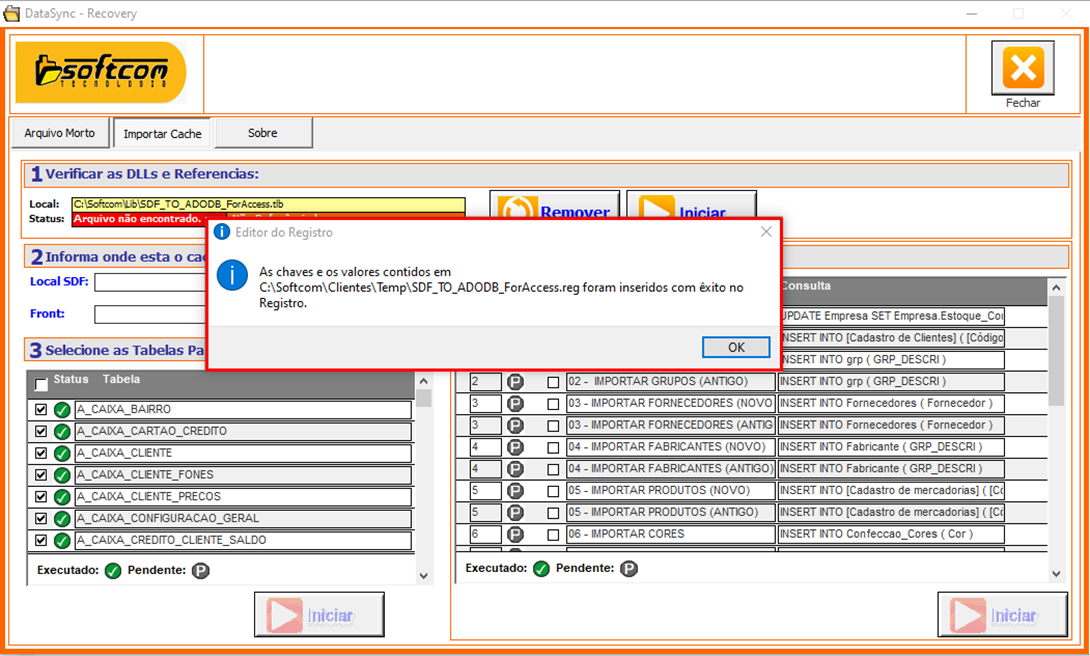The height and width of the screenshot is (656, 1090).
Task: Click green check icon beside A_CAIXA_CLIENTE_FONES
Action: pos(62,475)
